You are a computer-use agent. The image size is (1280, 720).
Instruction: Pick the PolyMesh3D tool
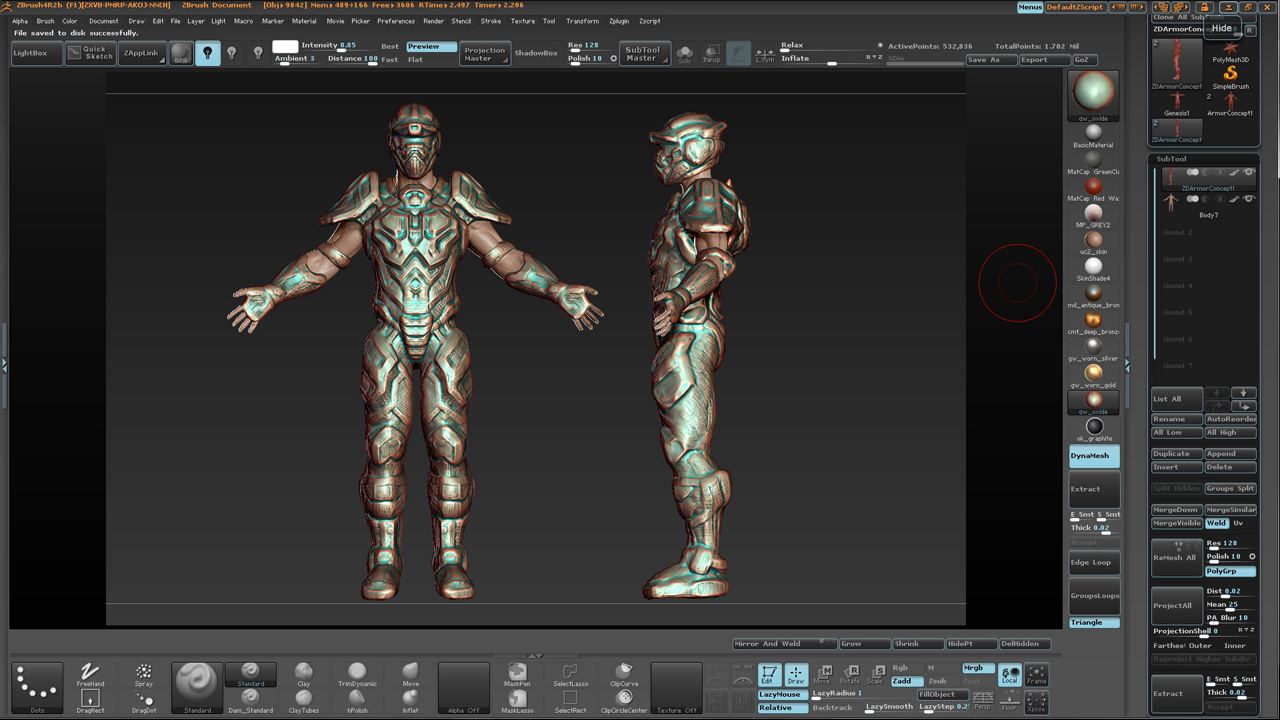1230,51
